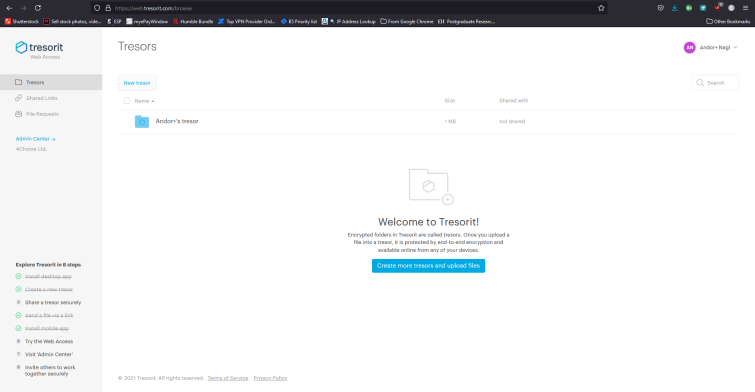Screen dimensions: 755x392
Task: Open the browser downloads arrow icon
Action: coord(675,8)
